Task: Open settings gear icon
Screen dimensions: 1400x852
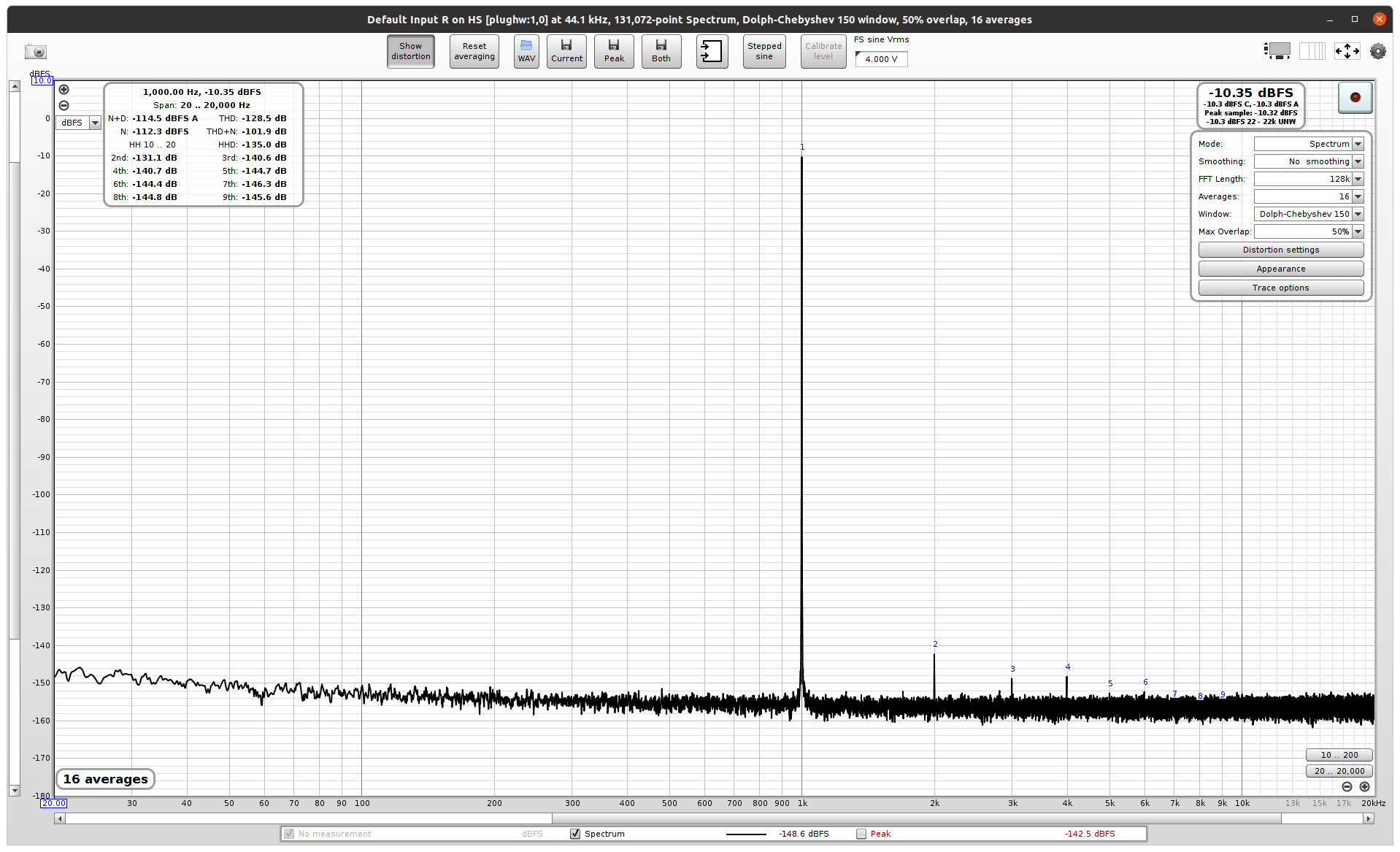Action: pyautogui.click(x=1377, y=51)
